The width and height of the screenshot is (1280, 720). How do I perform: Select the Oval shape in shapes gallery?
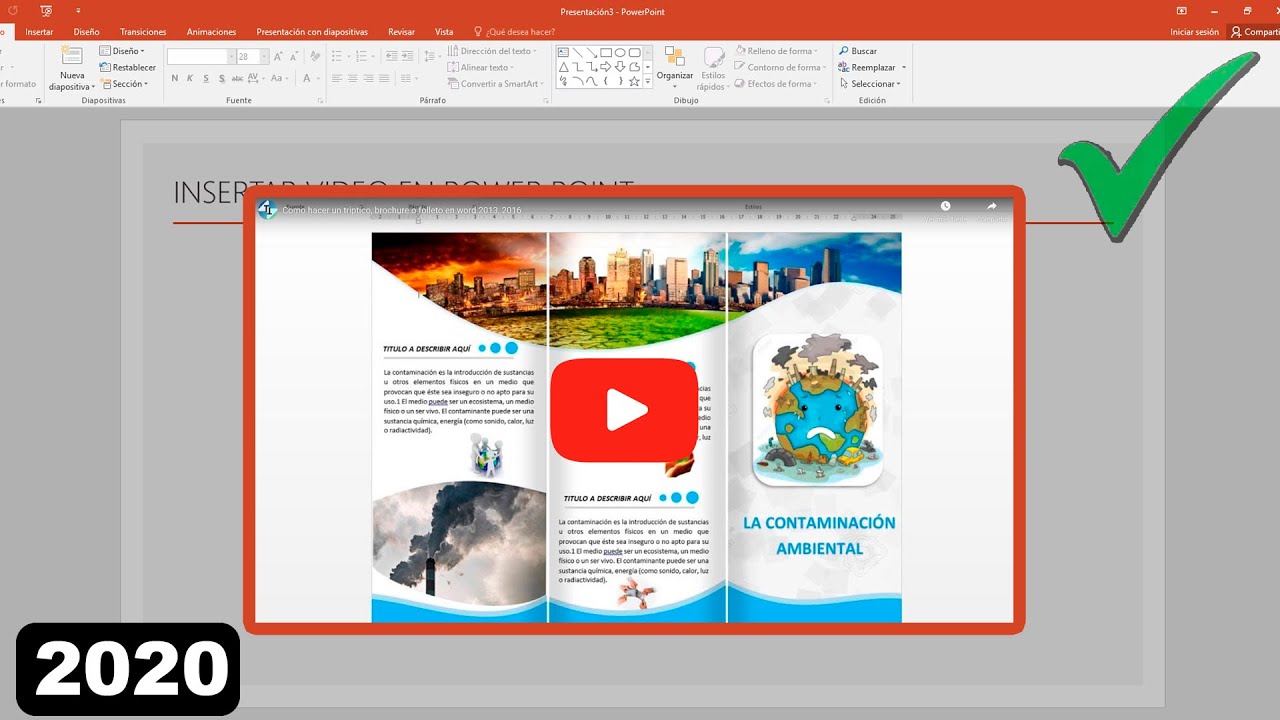(620, 52)
